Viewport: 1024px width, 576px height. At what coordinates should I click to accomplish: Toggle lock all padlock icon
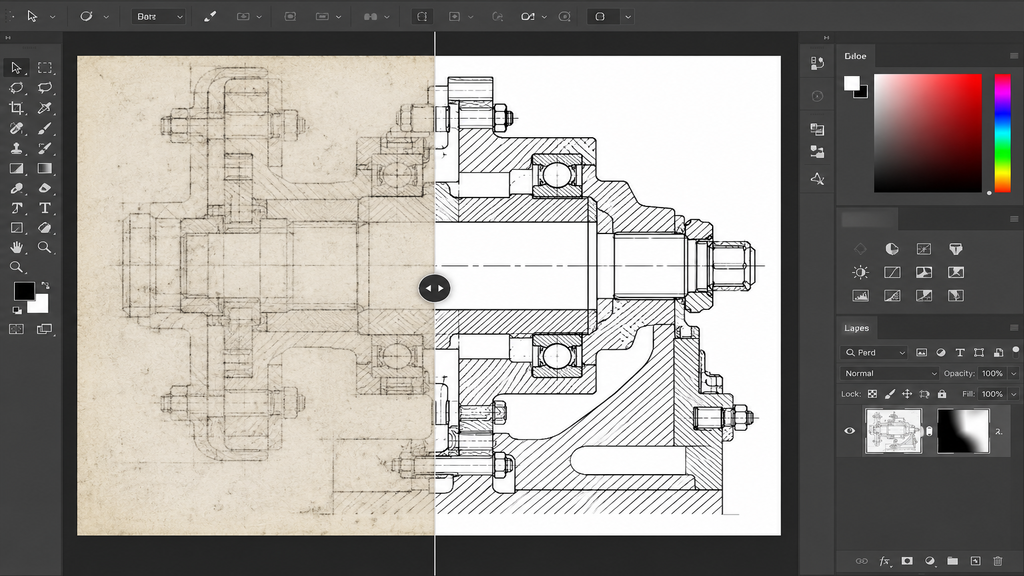(x=942, y=394)
